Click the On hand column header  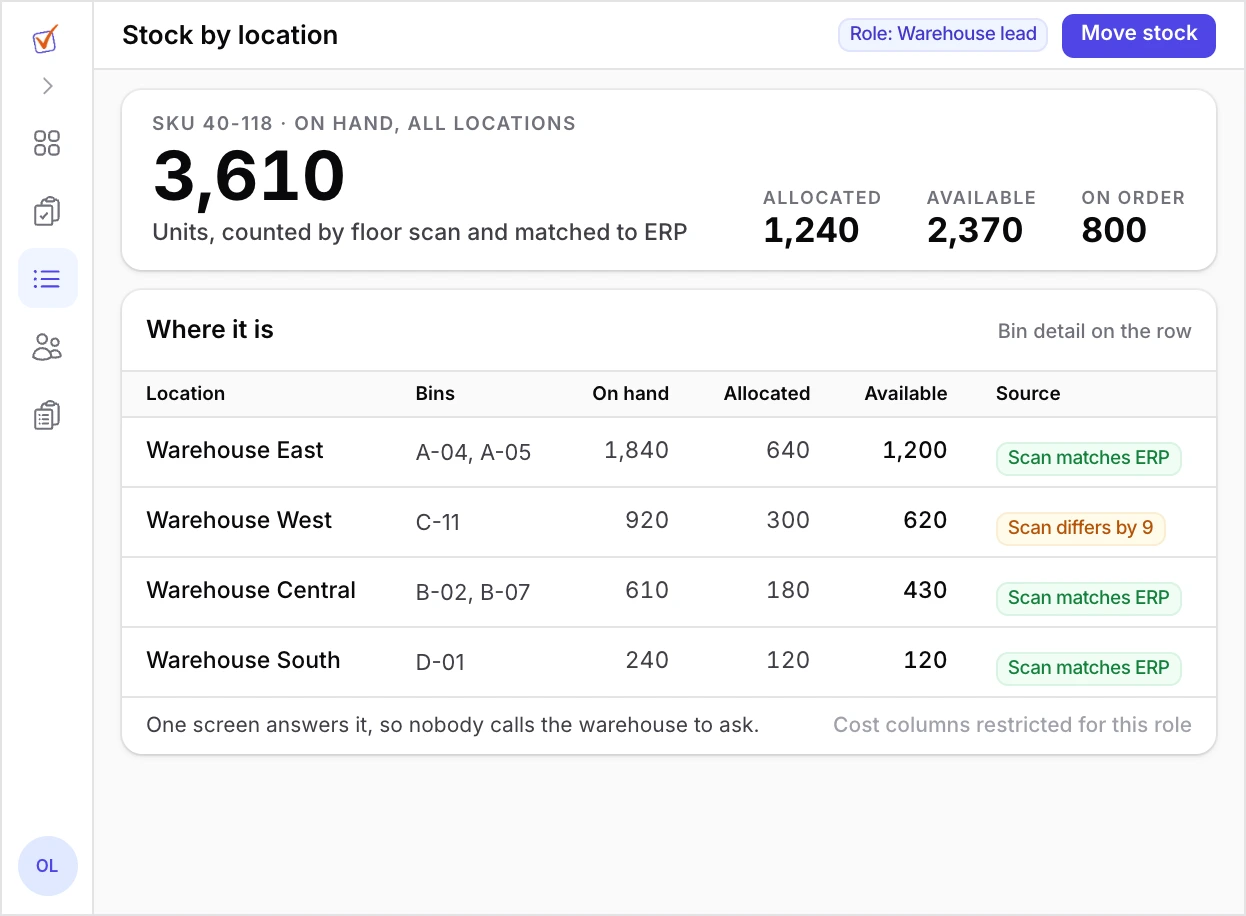click(x=630, y=394)
